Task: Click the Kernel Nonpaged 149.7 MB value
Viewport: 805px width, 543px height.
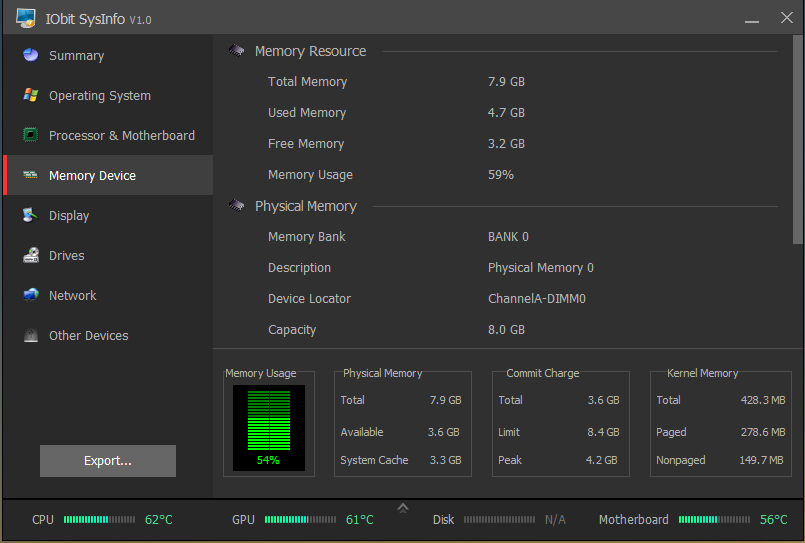Action: (x=761, y=460)
